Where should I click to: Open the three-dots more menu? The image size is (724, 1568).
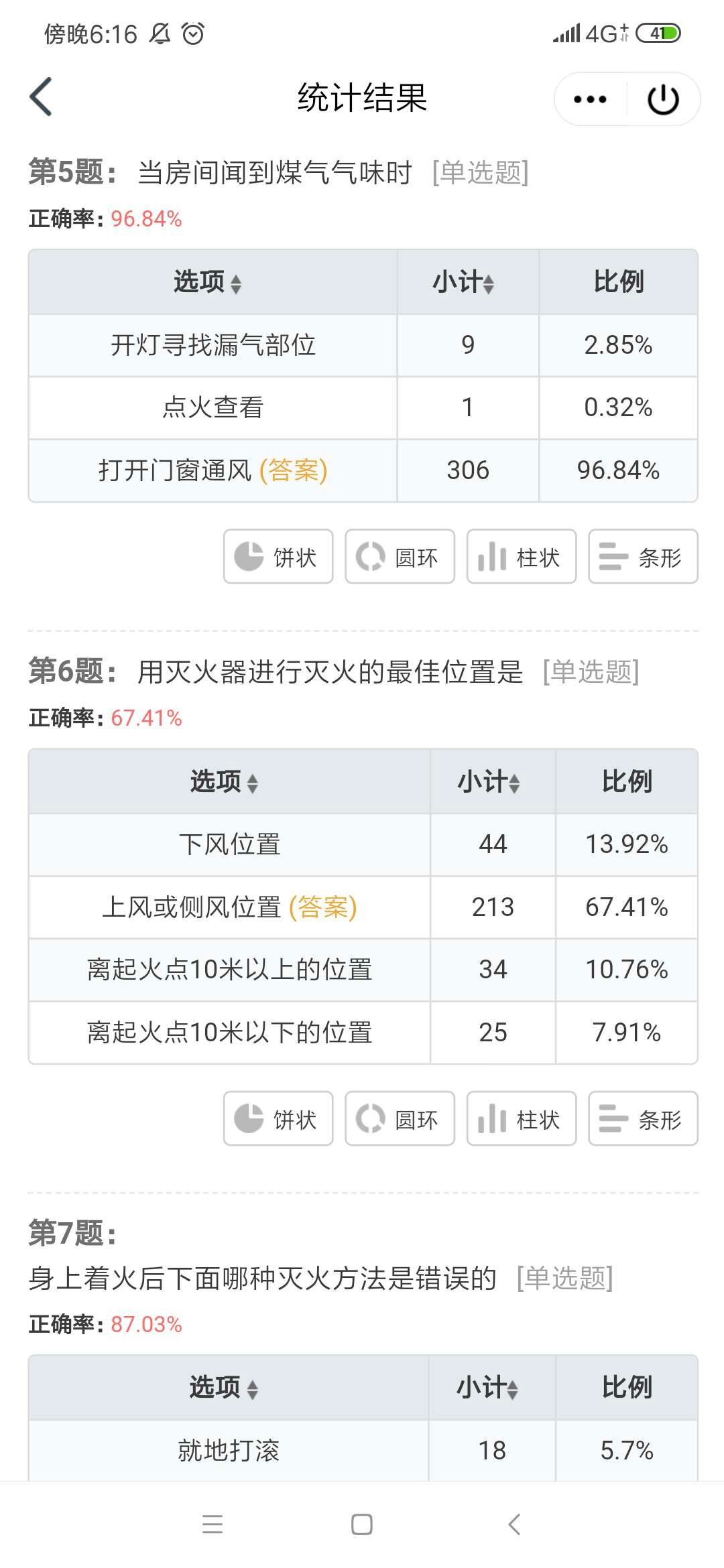click(x=590, y=99)
